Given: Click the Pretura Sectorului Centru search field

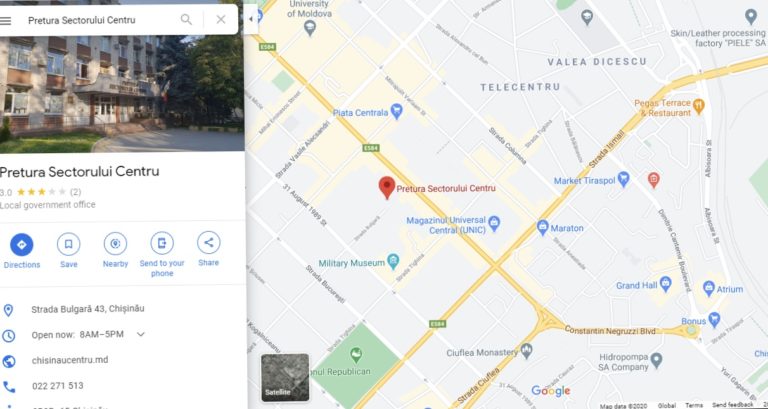Looking at the screenshot, I should (x=96, y=20).
